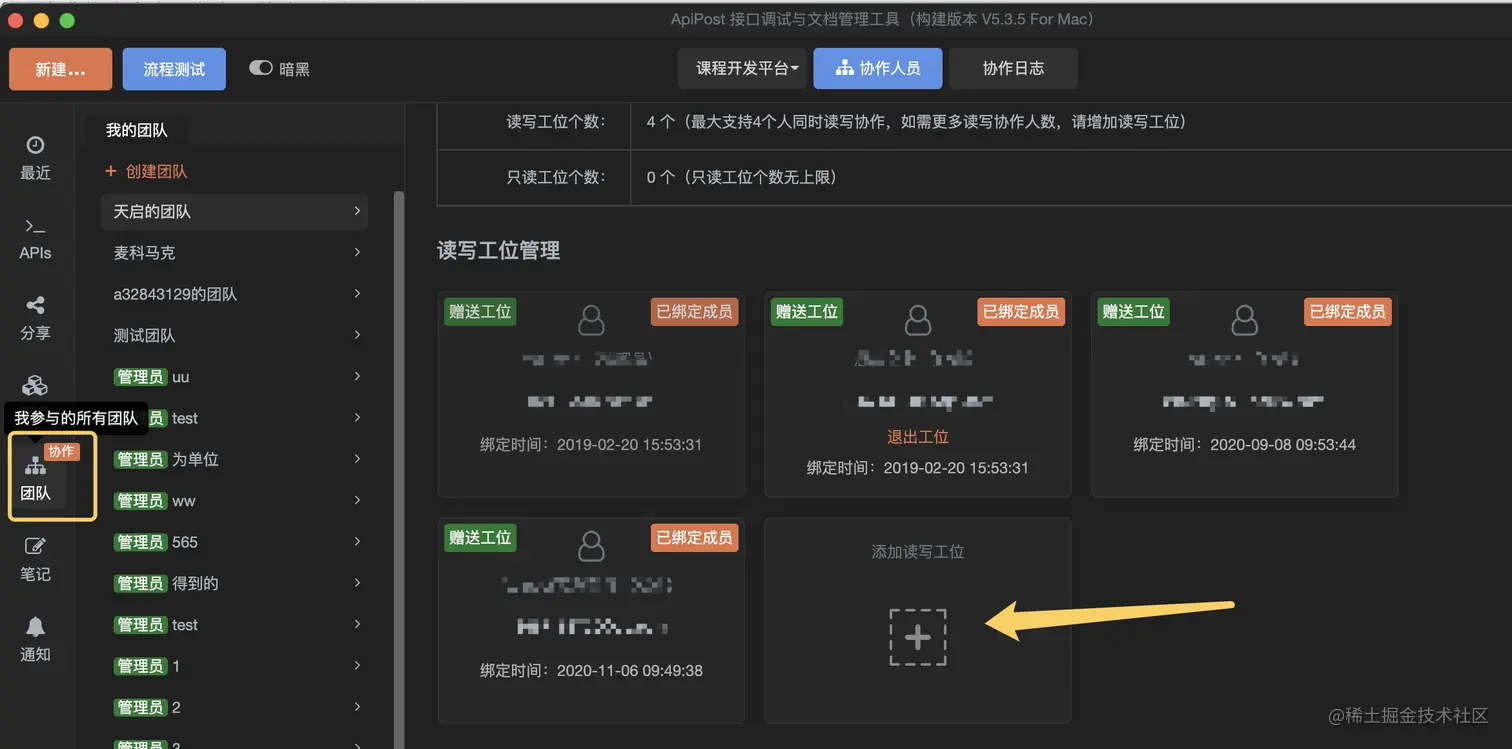Open the 最近 recent sidebar icon

[x=35, y=158]
